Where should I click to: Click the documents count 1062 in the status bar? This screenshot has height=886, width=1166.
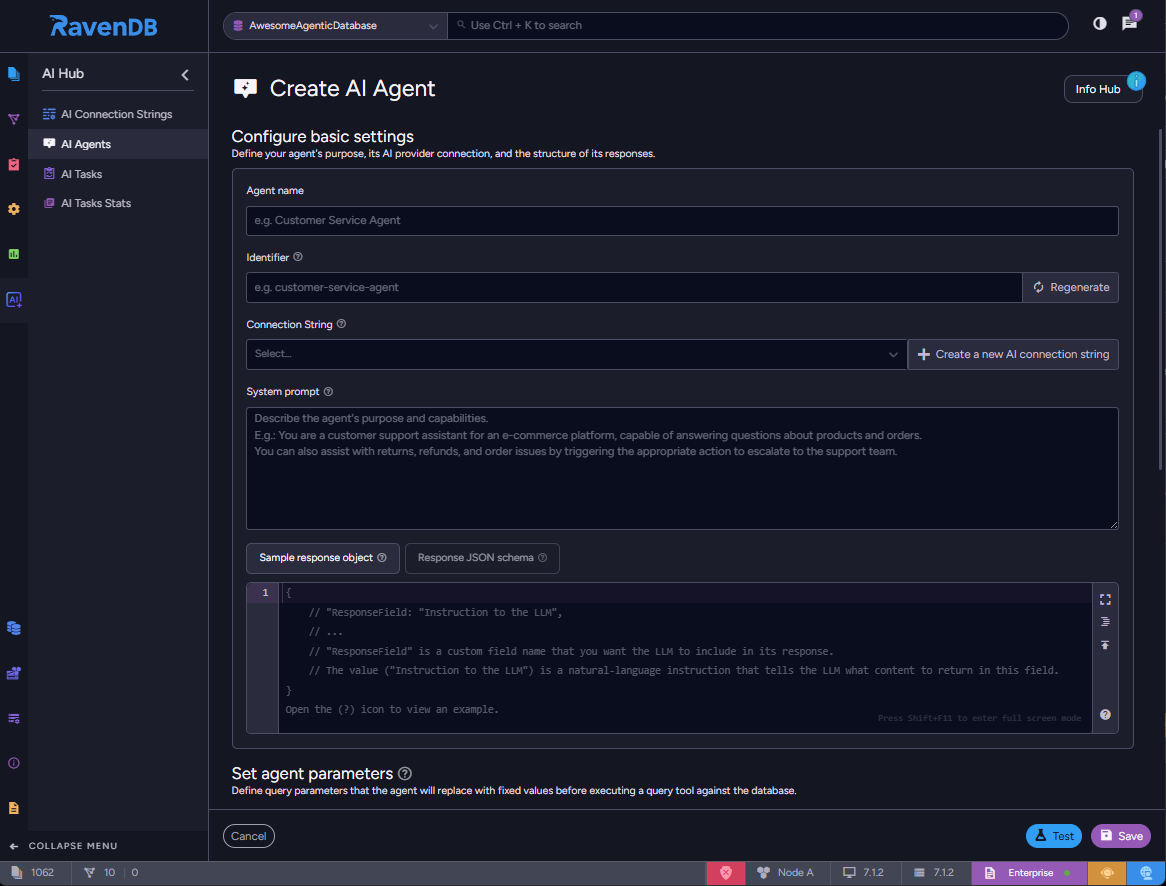(x=33, y=873)
